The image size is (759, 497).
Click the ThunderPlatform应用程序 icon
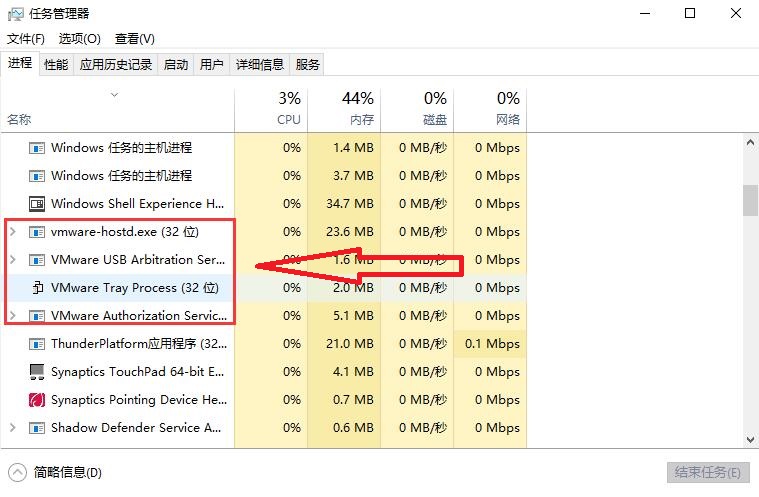(x=37, y=344)
